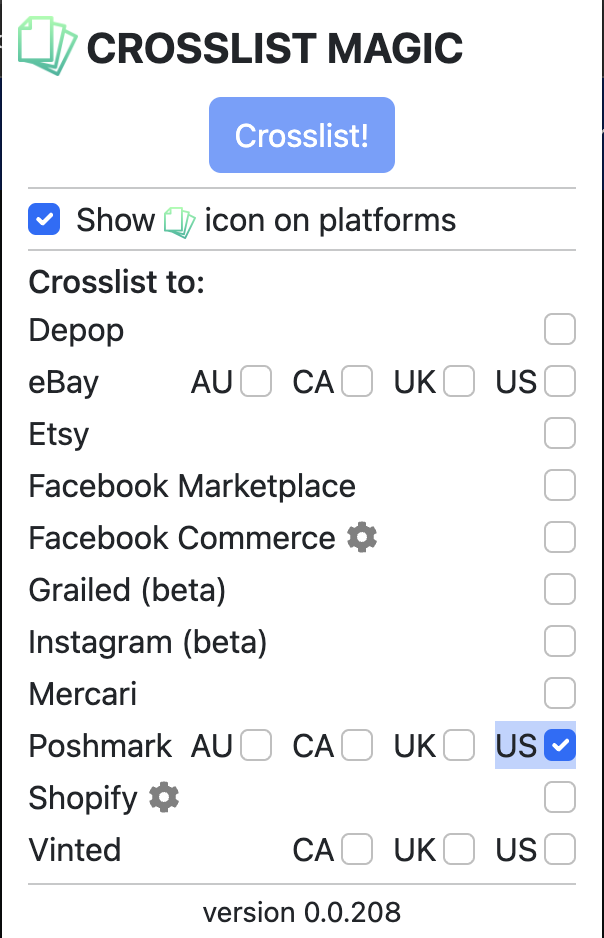The image size is (604, 938).
Task: Enable the Mercari checkbox
Action: click(559, 694)
